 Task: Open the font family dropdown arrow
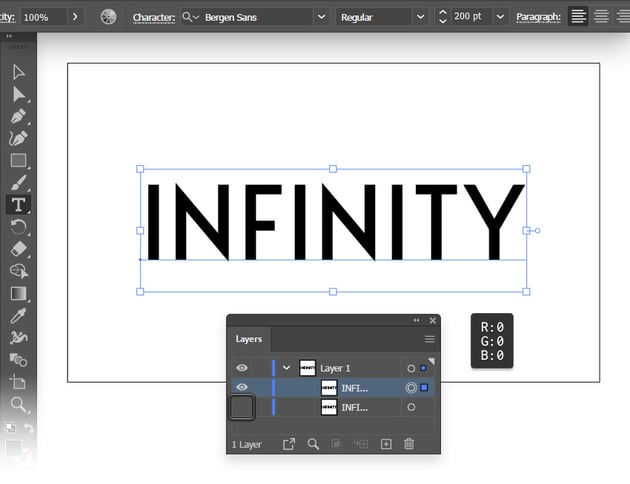point(321,17)
